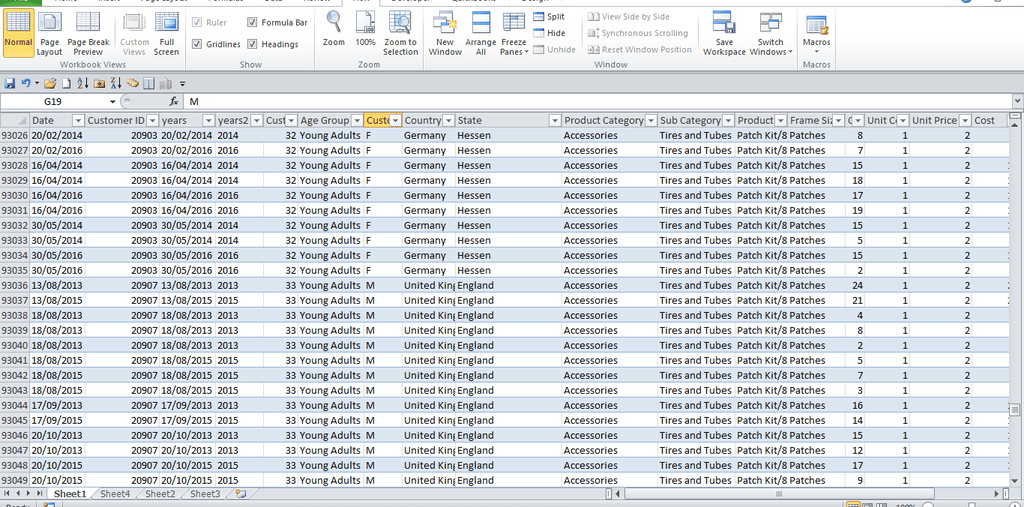Switch to the Sheet4 tab
Screen dimensions: 1024x507
[115, 494]
